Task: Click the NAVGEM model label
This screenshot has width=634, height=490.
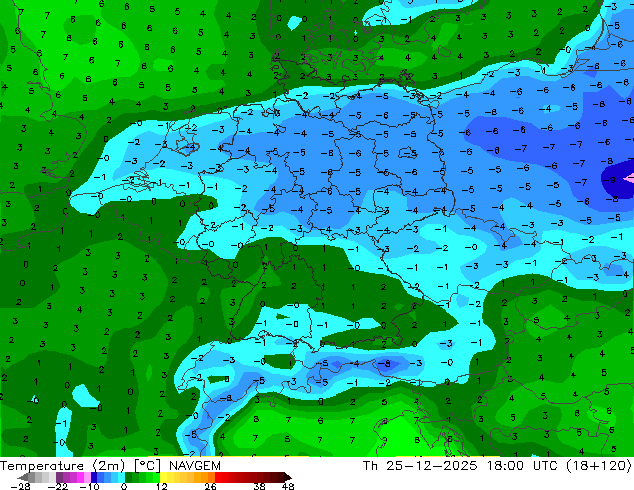Action: click(x=195, y=466)
